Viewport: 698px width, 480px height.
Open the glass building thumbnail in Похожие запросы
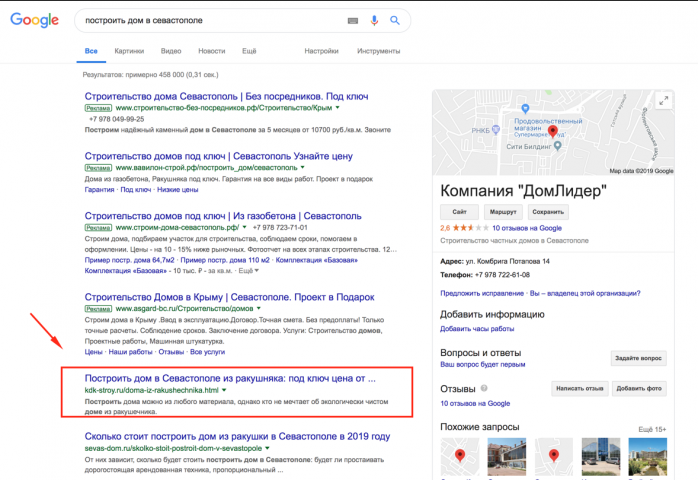point(601,457)
